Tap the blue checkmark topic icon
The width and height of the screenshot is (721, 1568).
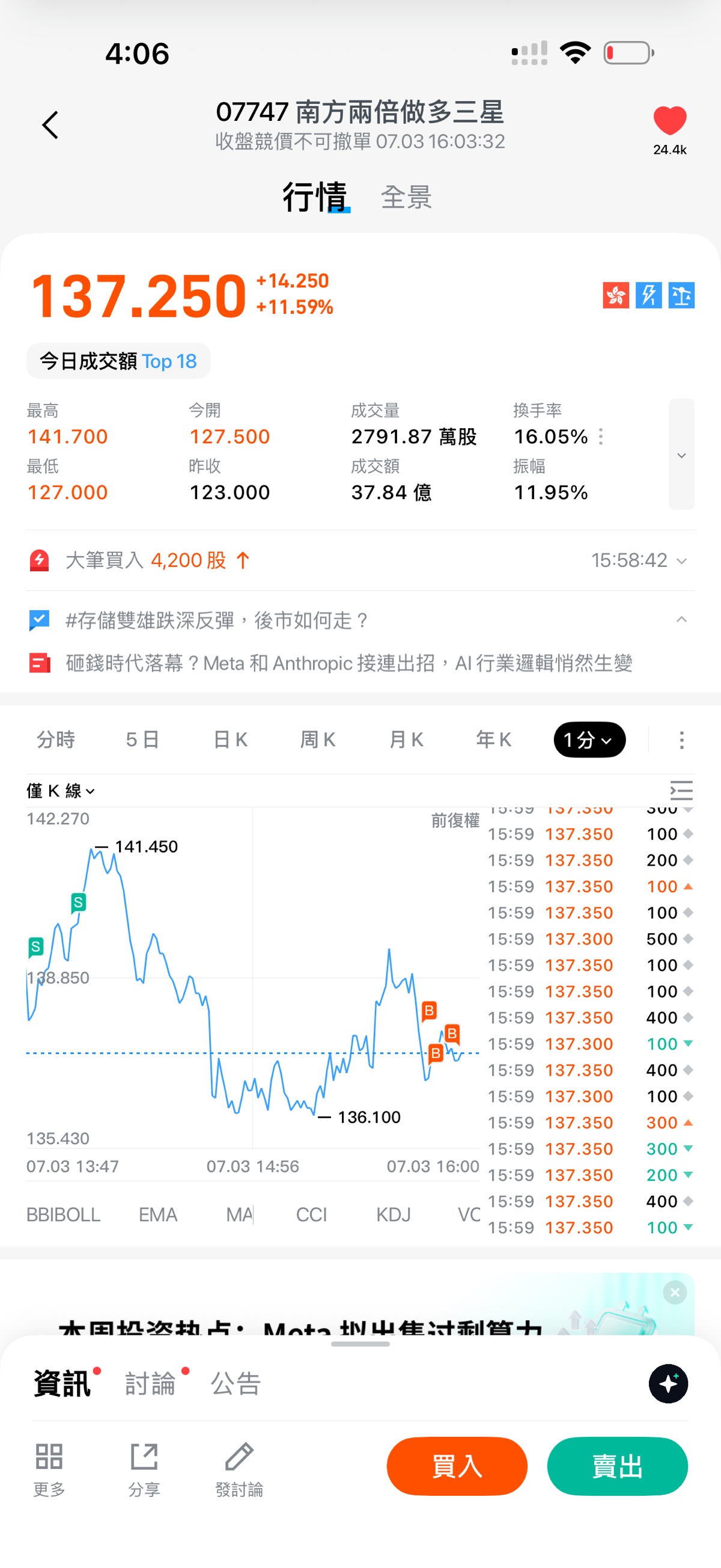click(x=40, y=620)
